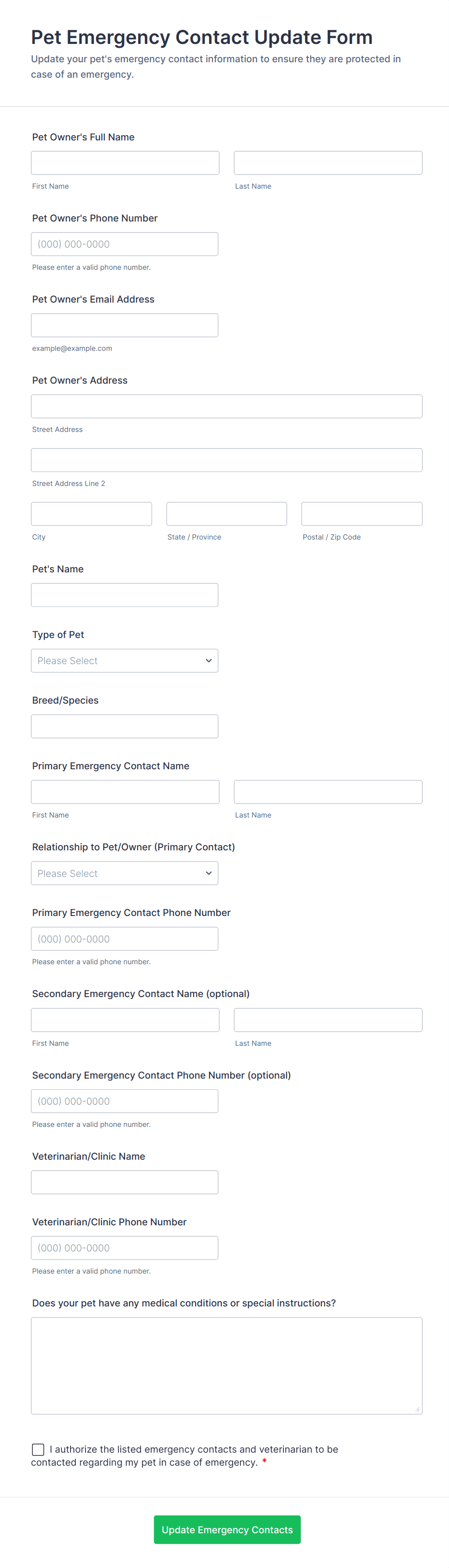Screen dimensions: 449x1568
Task: Click the pet owner's Last Name field
Action: click(328, 163)
